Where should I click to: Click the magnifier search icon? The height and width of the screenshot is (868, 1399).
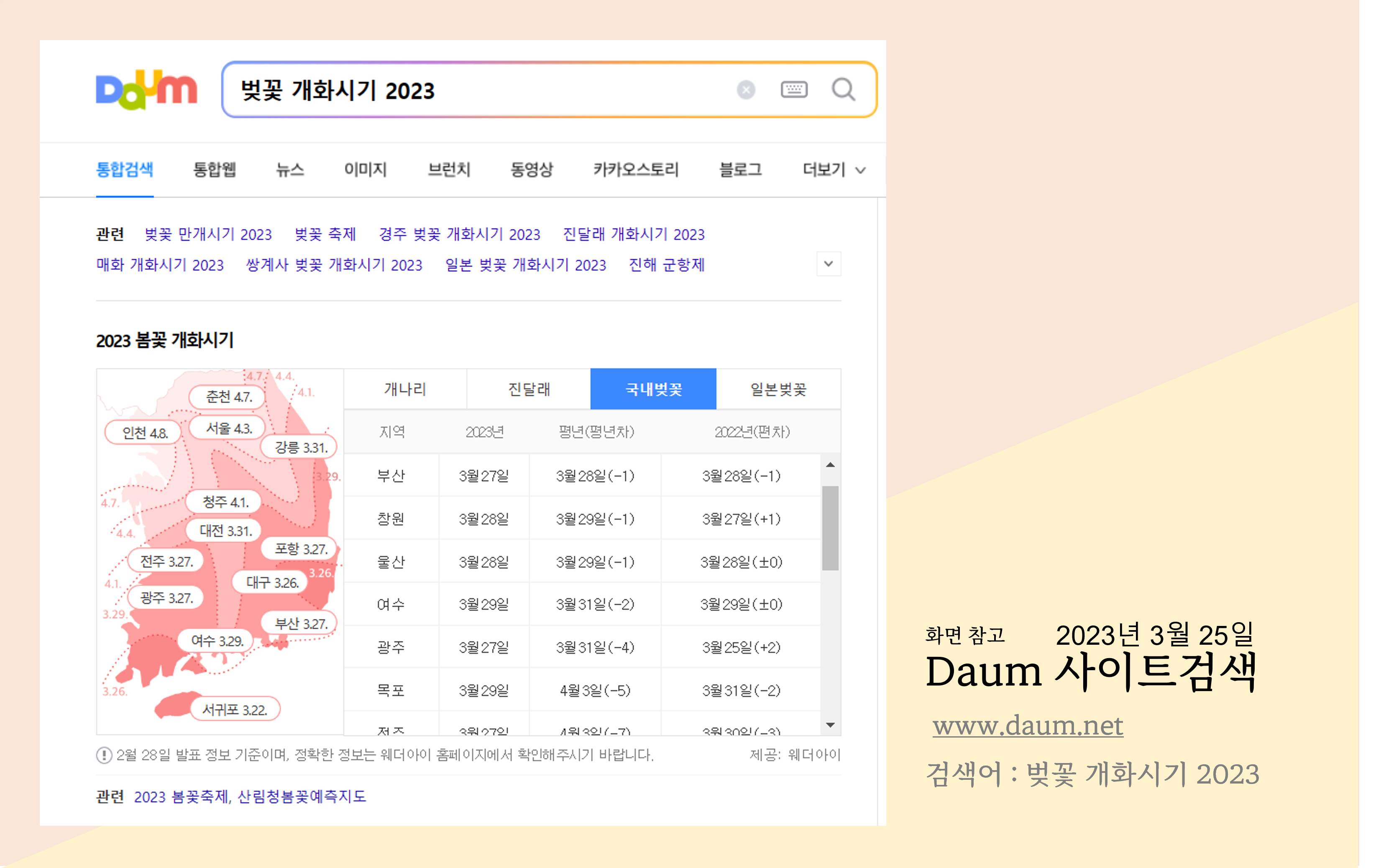[843, 89]
